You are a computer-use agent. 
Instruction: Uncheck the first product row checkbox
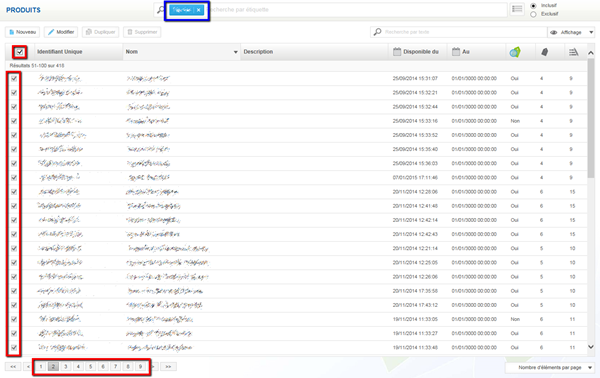point(14,78)
